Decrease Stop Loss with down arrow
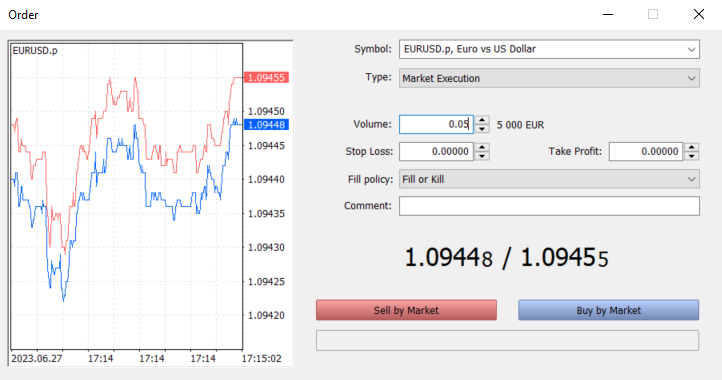Viewport: 722px width, 380px height. coord(482,156)
